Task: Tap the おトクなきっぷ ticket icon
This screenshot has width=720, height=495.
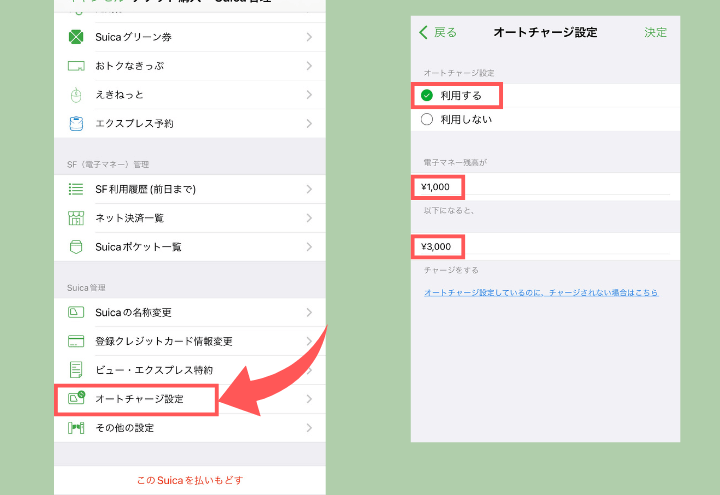Action: pyautogui.click(x=76, y=66)
